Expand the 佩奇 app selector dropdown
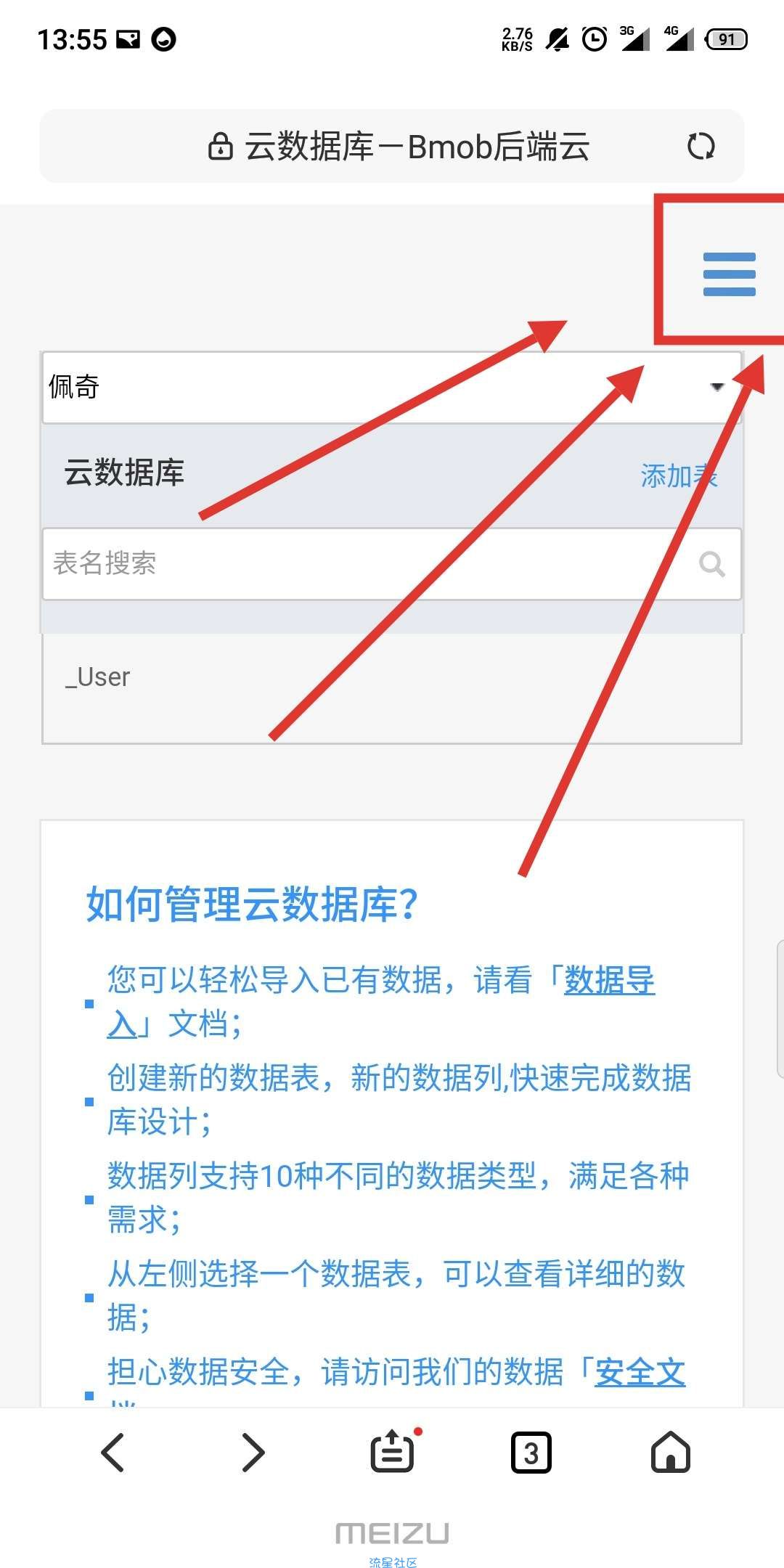784x1568 pixels. tap(392, 388)
